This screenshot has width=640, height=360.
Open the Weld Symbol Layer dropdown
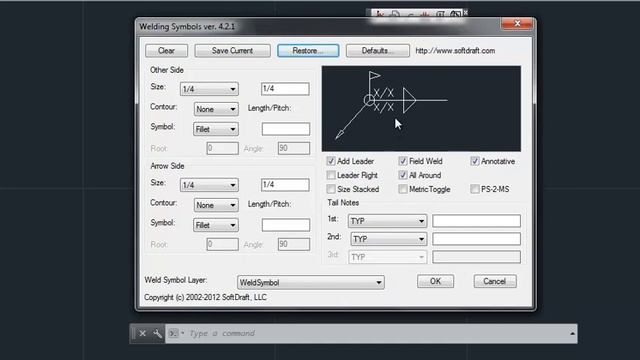[x=311, y=282]
